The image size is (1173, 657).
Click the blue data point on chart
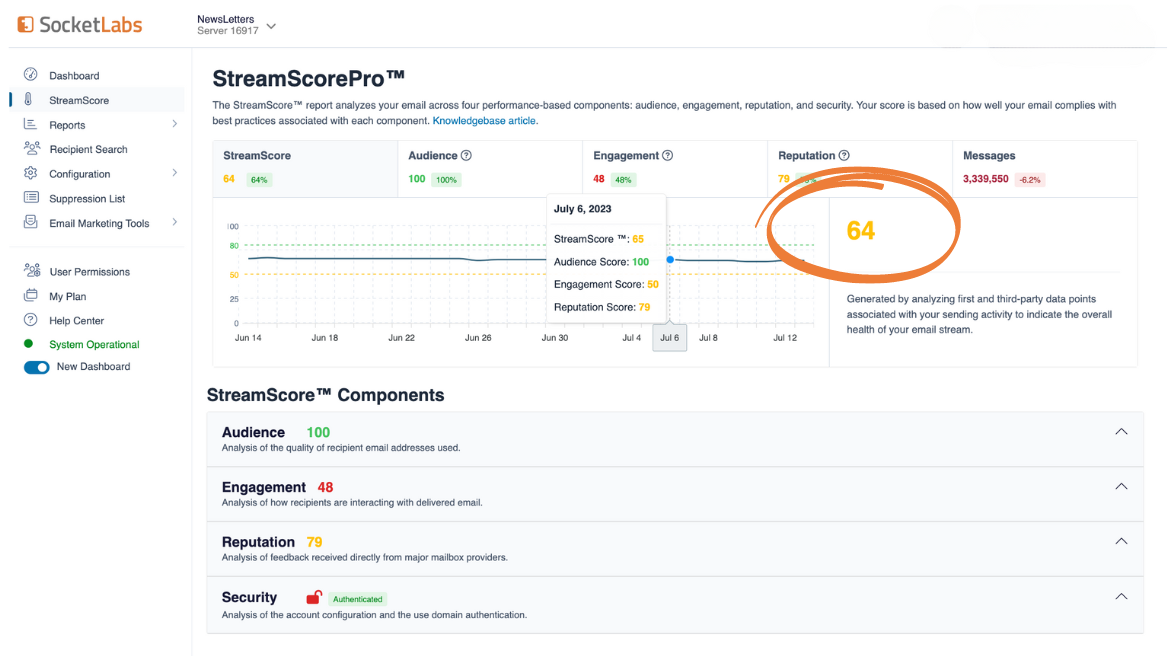[x=670, y=260]
